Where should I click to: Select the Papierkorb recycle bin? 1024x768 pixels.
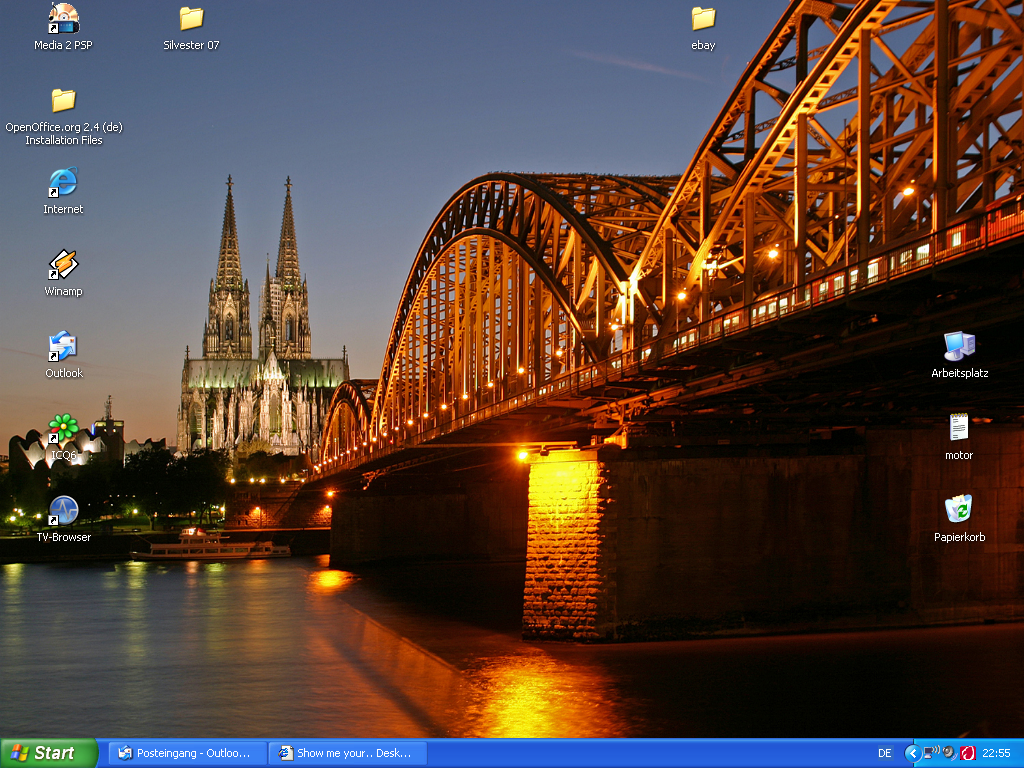[959, 511]
